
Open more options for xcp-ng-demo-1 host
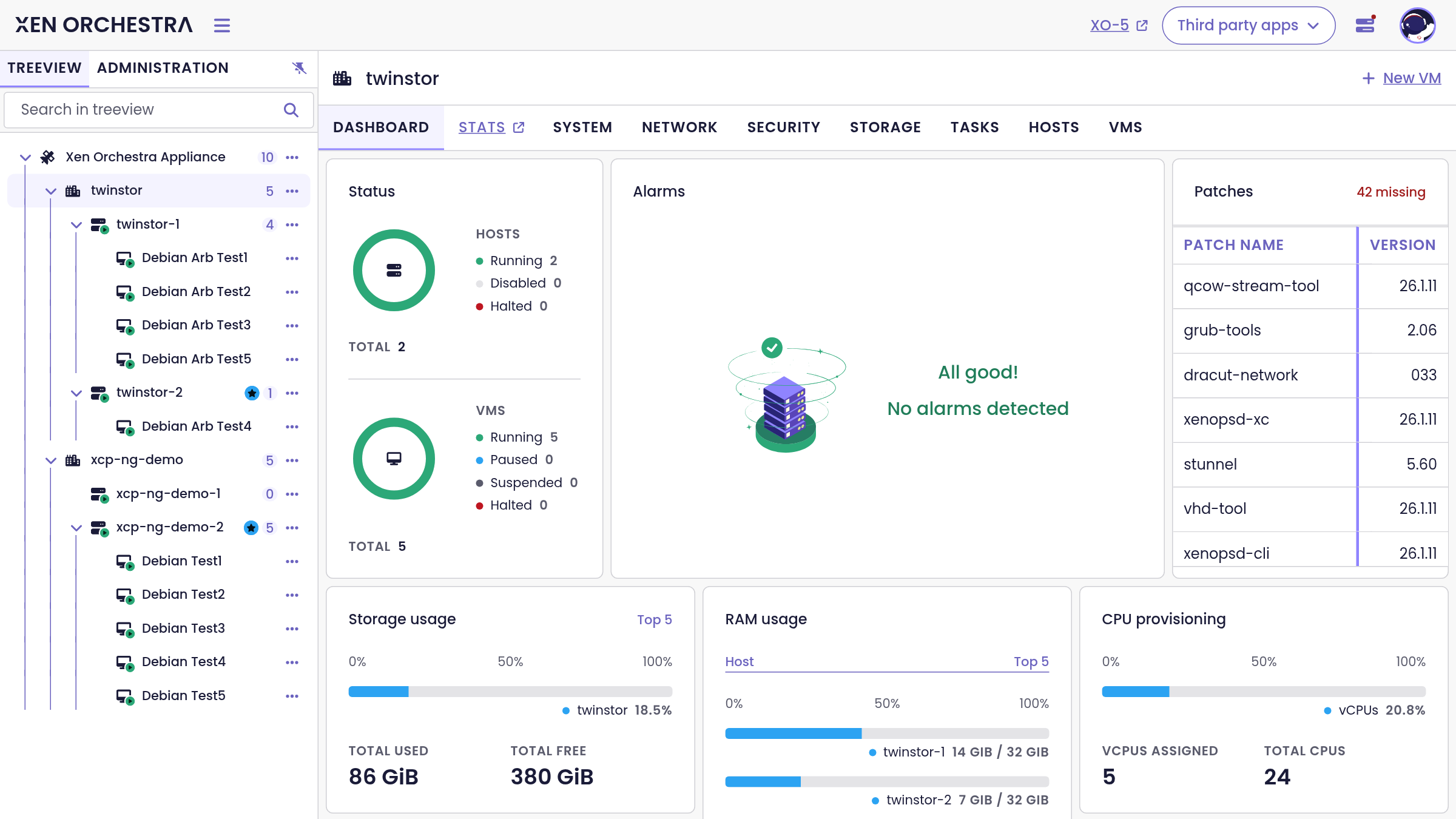(x=292, y=494)
